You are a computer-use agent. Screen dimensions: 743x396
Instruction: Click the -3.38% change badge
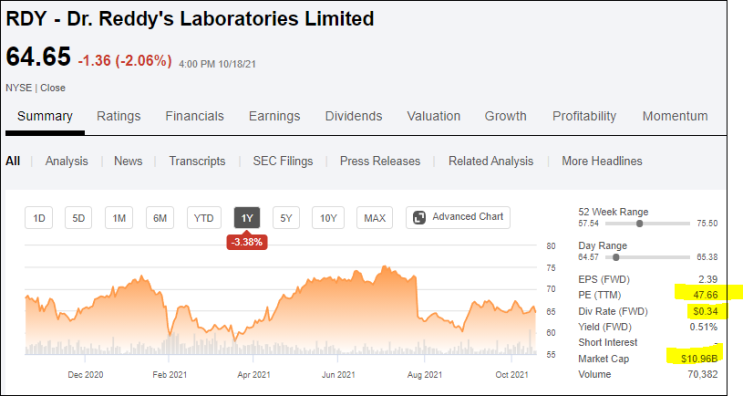pos(247,242)
